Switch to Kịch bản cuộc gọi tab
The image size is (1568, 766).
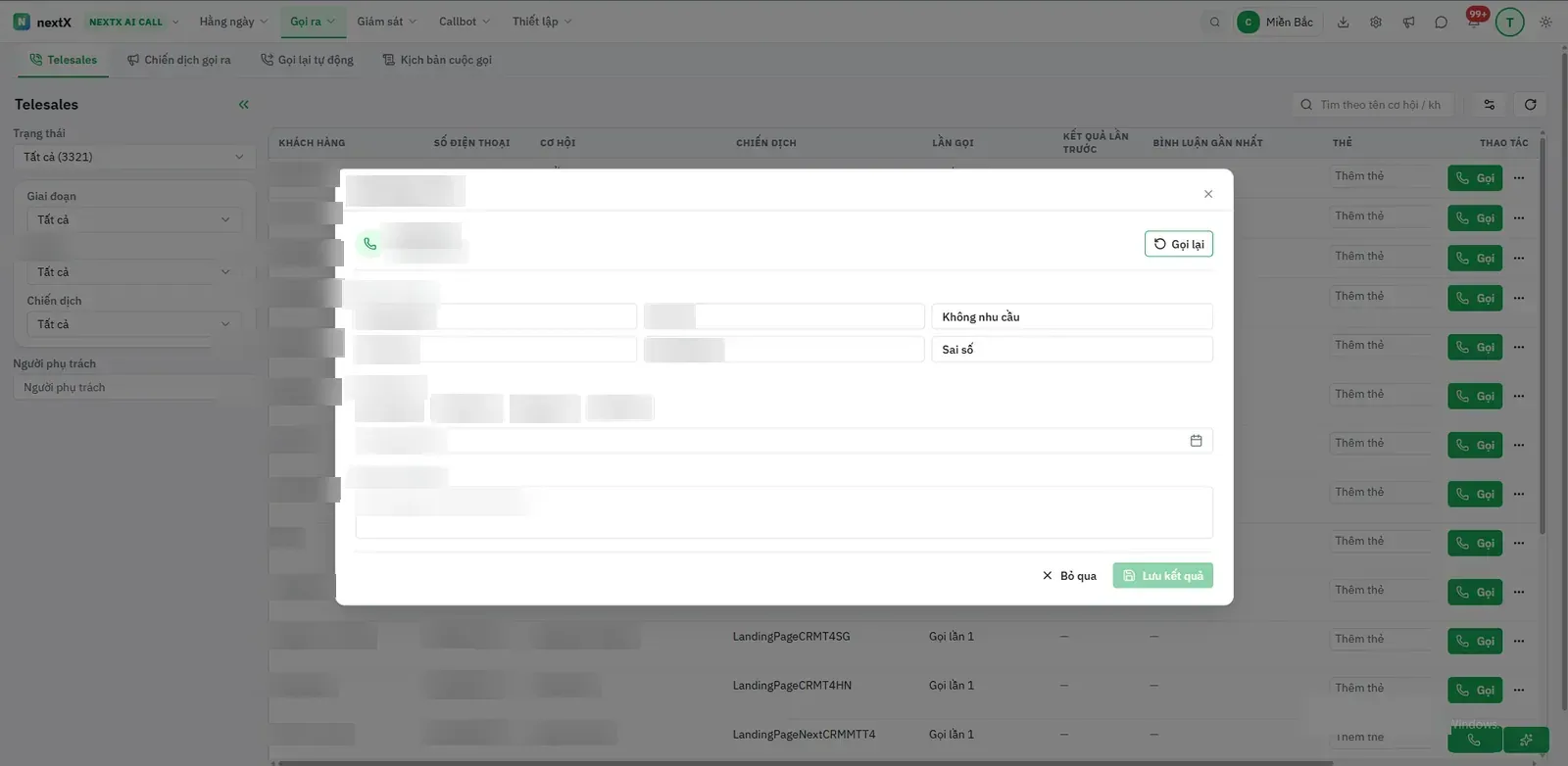coord(437,60)
